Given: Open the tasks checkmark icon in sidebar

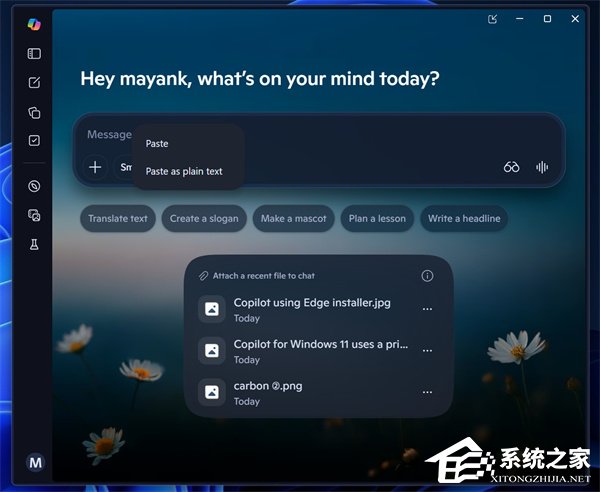Looking at the screenshot, I should coord(34,140).
